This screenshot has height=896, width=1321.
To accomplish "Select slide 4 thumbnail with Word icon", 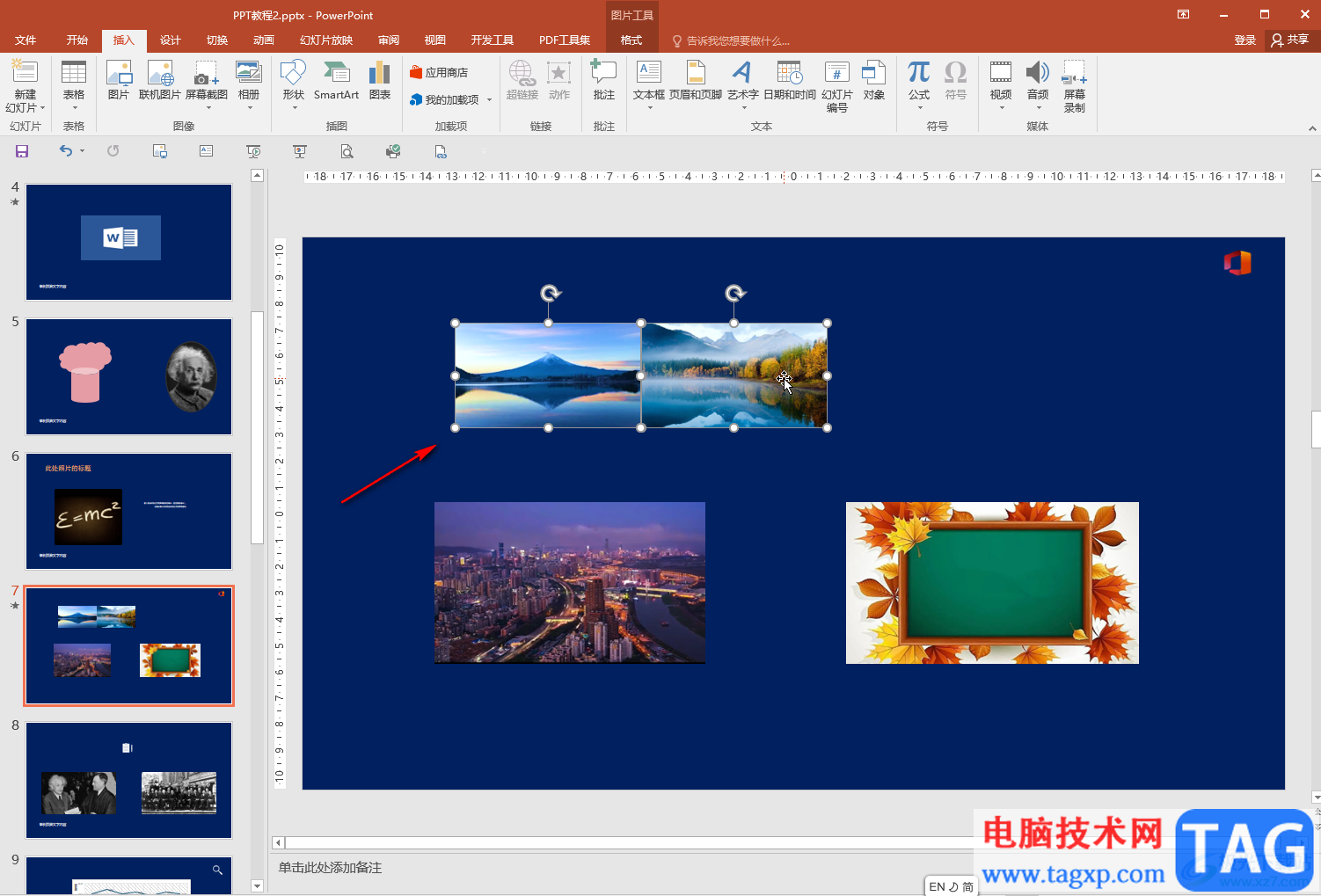I will point(128,242).
